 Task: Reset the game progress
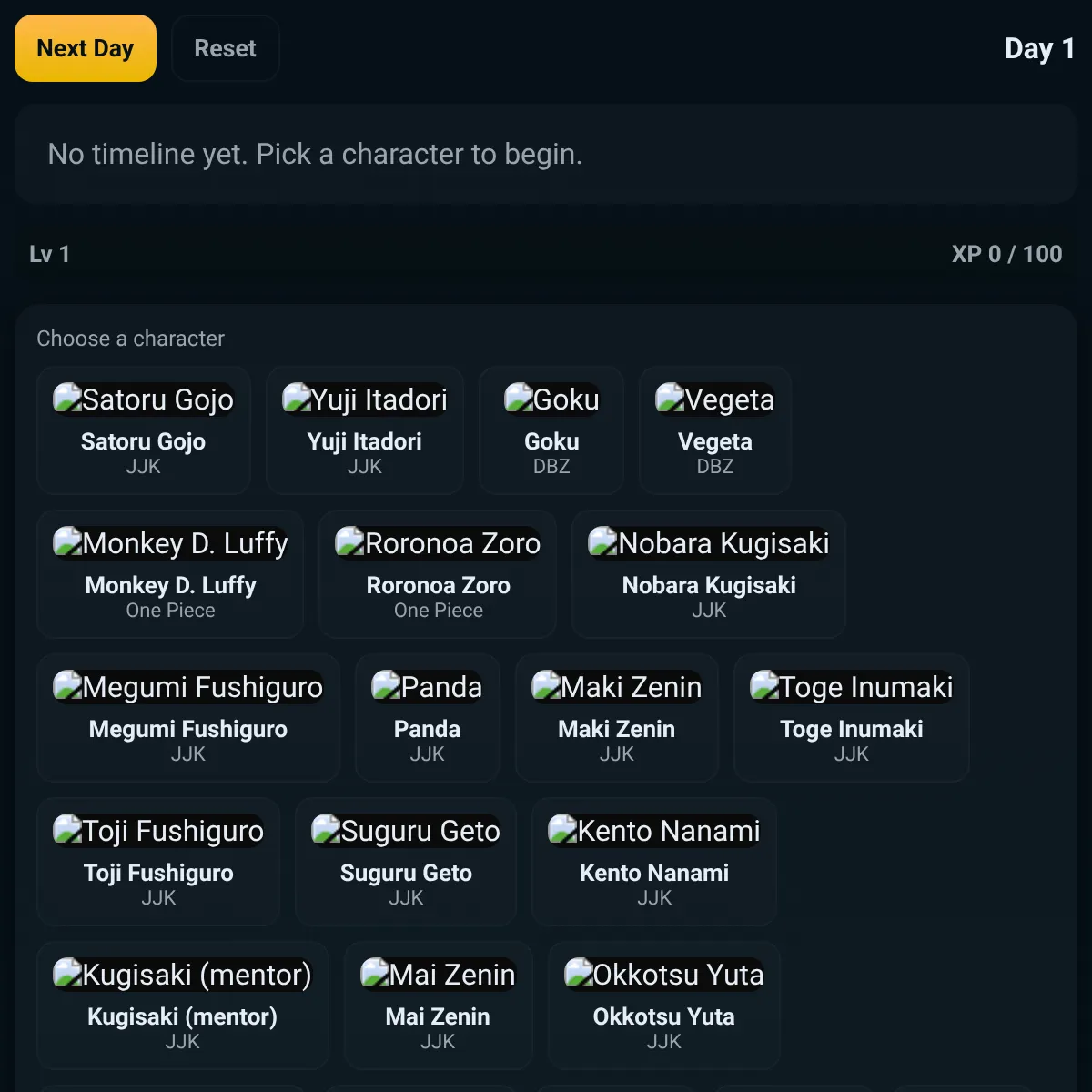[x=225, y=48]
